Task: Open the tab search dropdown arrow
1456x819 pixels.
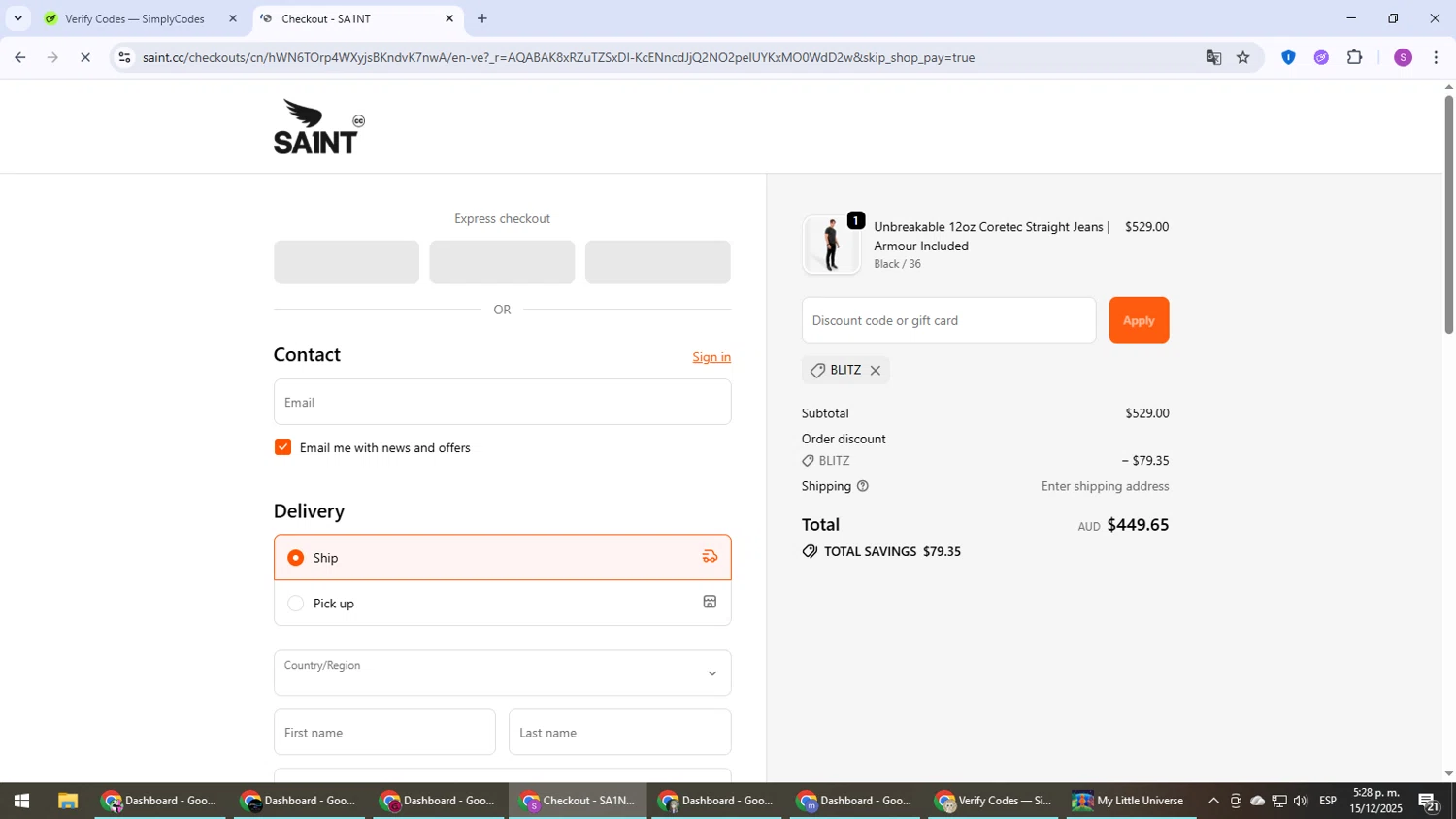Action: (17, 18)
